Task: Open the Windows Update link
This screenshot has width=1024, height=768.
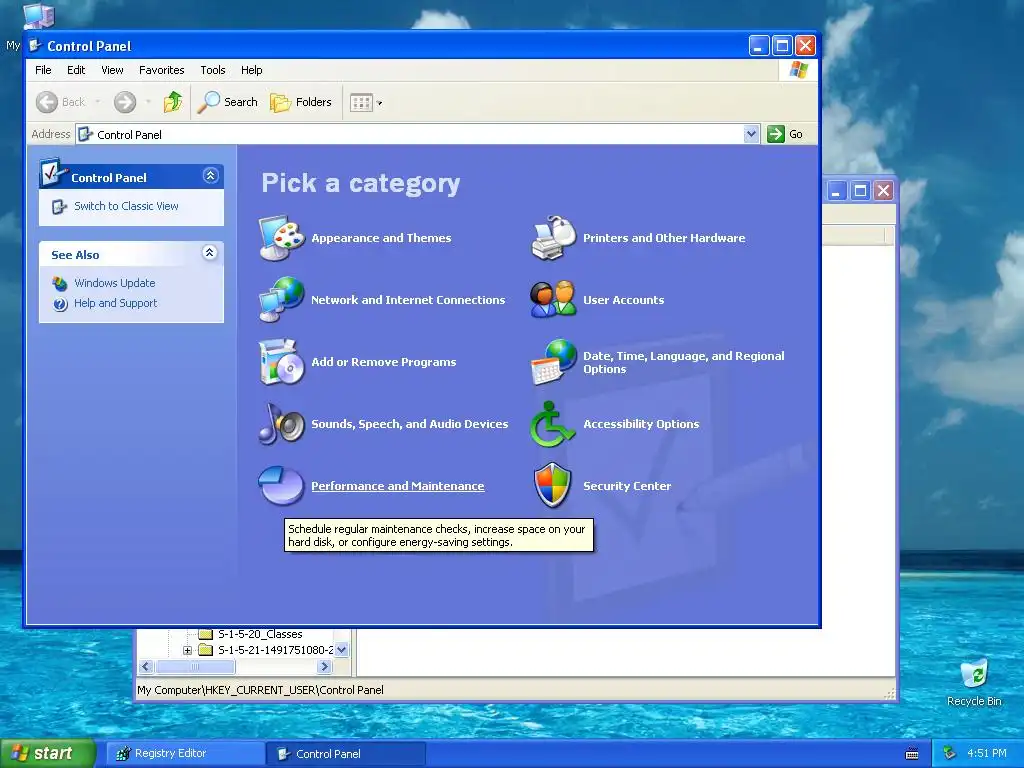Action: (x=115, y=283)
